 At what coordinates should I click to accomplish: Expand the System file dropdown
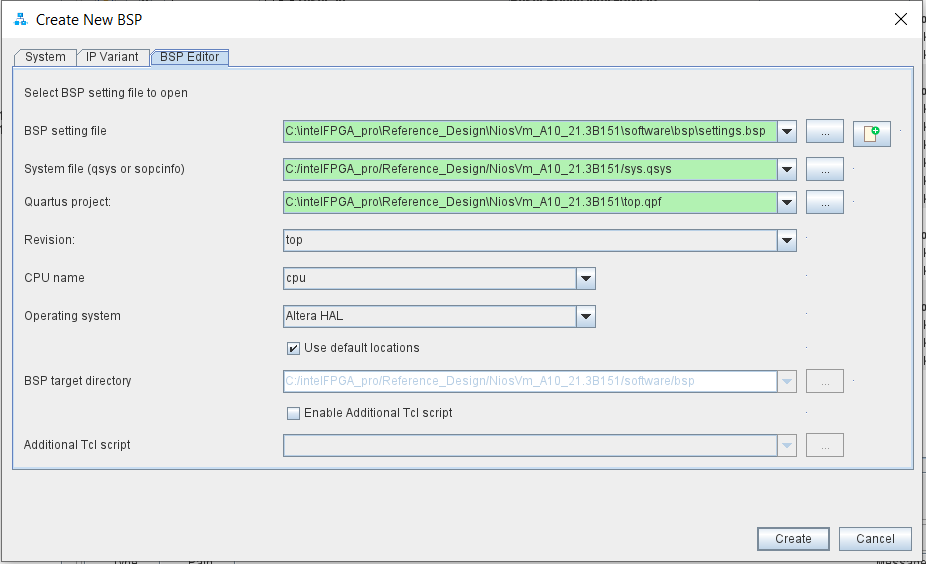coord(787,169)
